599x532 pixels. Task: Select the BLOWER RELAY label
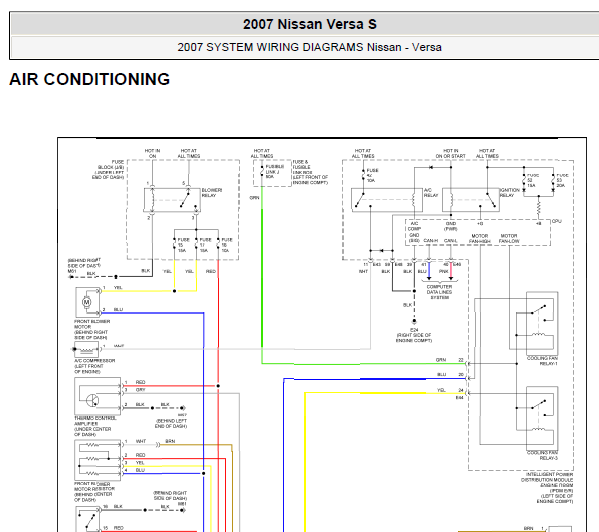(212, 193)
